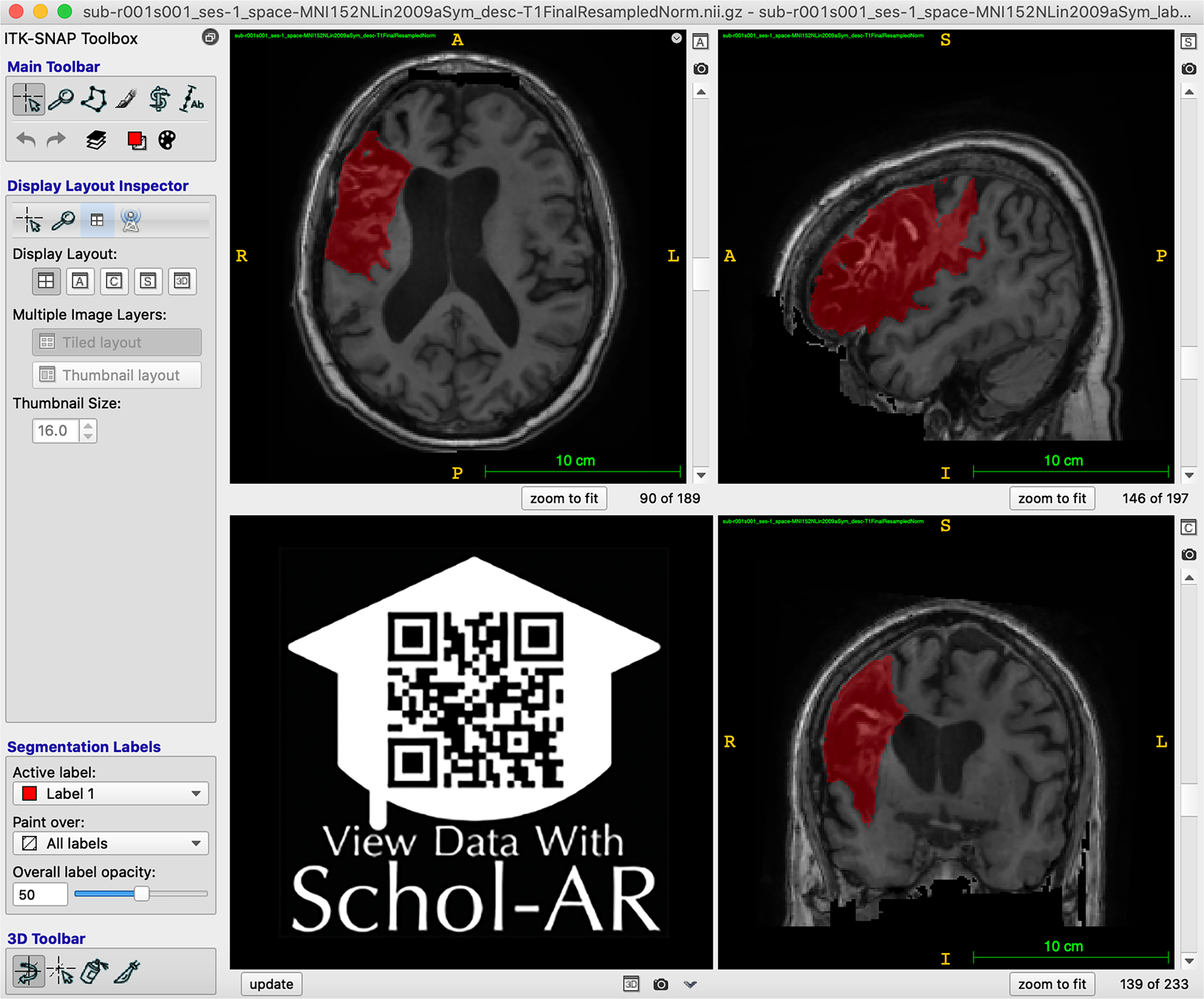Select the Polygon tool in Main Toolbar
The height and width of the screenshot is (999, 1204).
click(94, 99)
